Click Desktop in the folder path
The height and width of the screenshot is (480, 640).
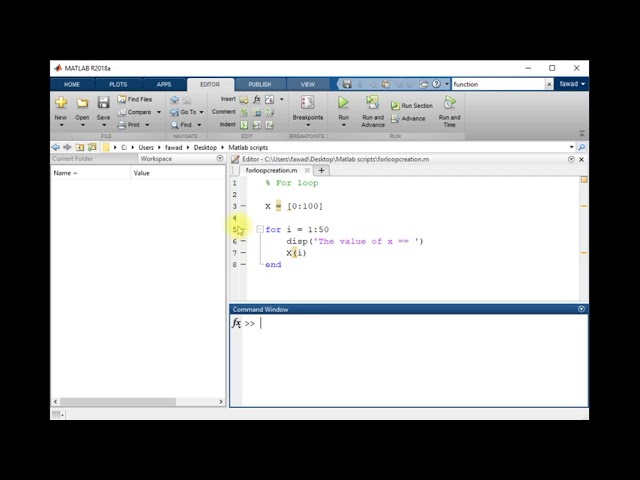pos(205,148)
